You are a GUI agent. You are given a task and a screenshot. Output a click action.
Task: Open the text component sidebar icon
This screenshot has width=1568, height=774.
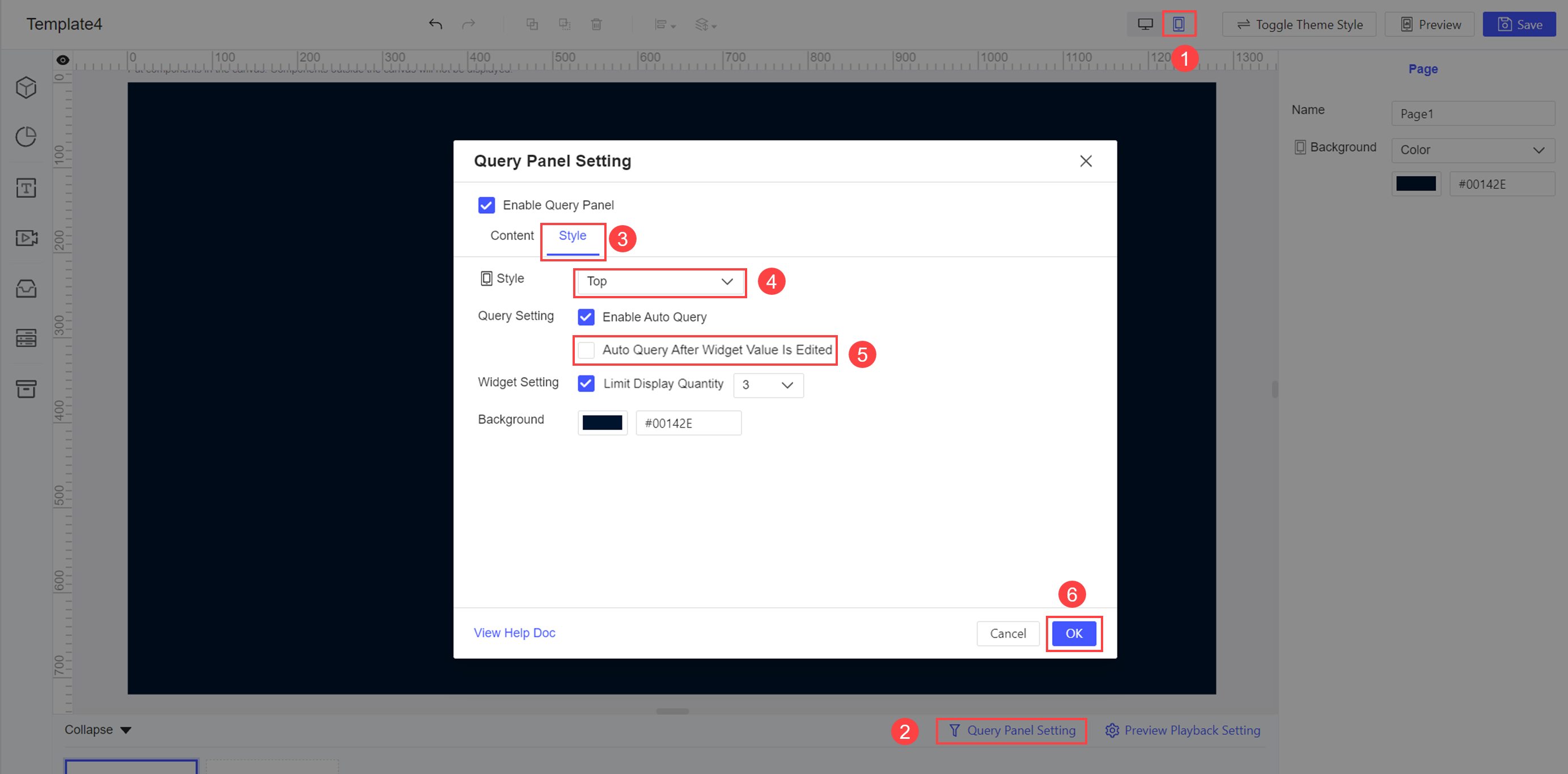[26, 188]
